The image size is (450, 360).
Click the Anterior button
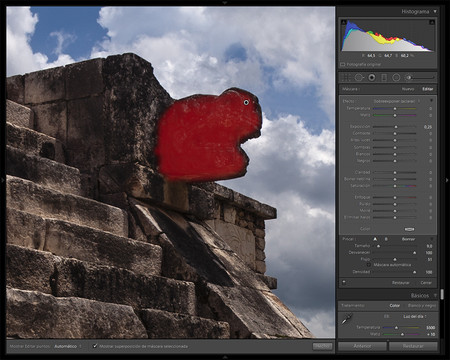[x=363, y=346]
